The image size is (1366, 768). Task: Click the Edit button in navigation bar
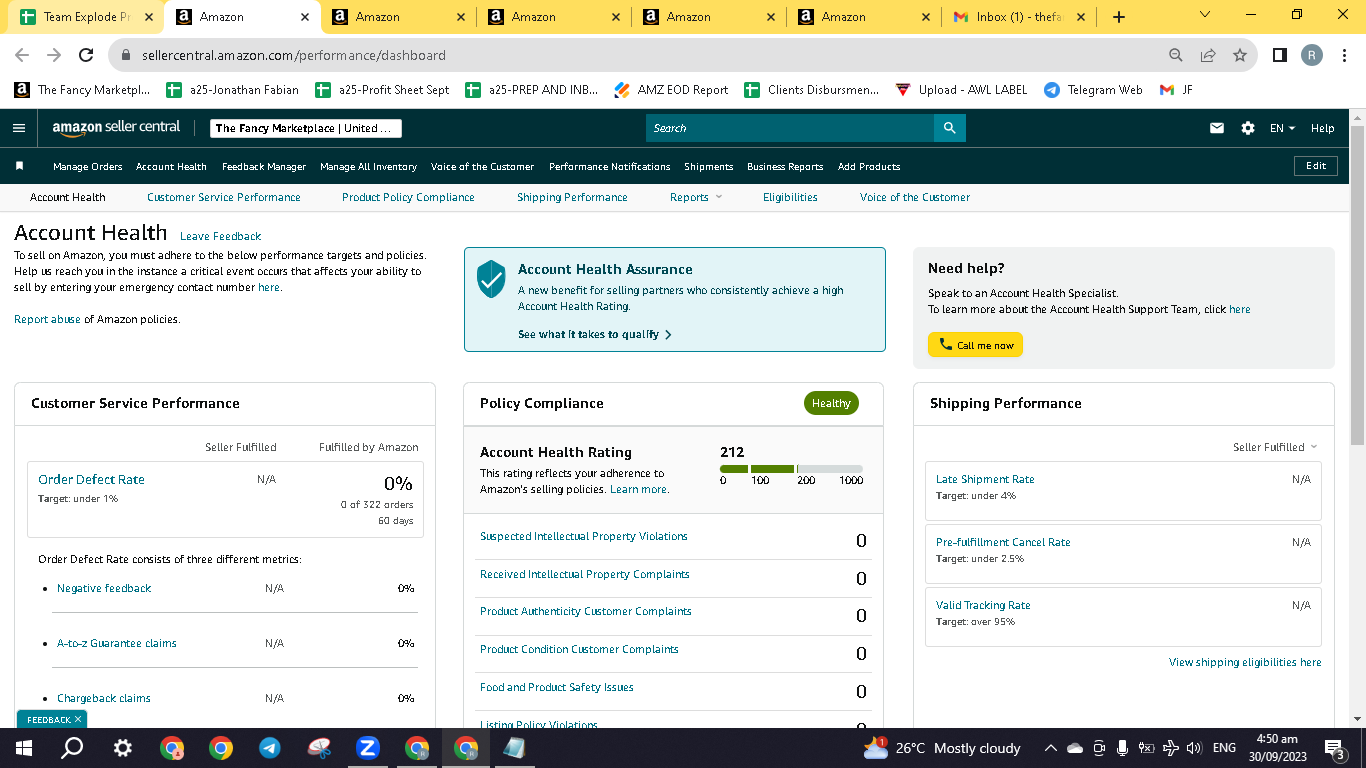point(1316,166)
